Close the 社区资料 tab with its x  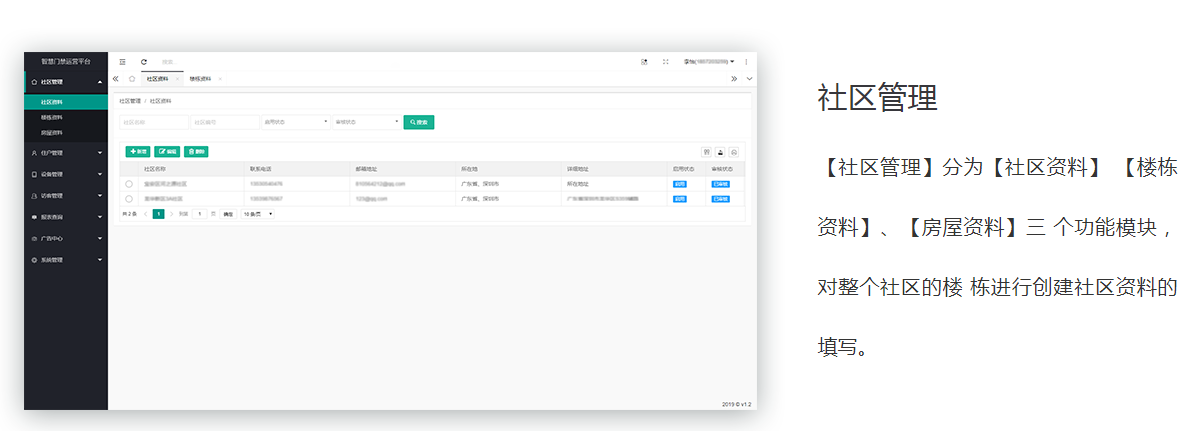pyautogui.click(x=177, y=79)
